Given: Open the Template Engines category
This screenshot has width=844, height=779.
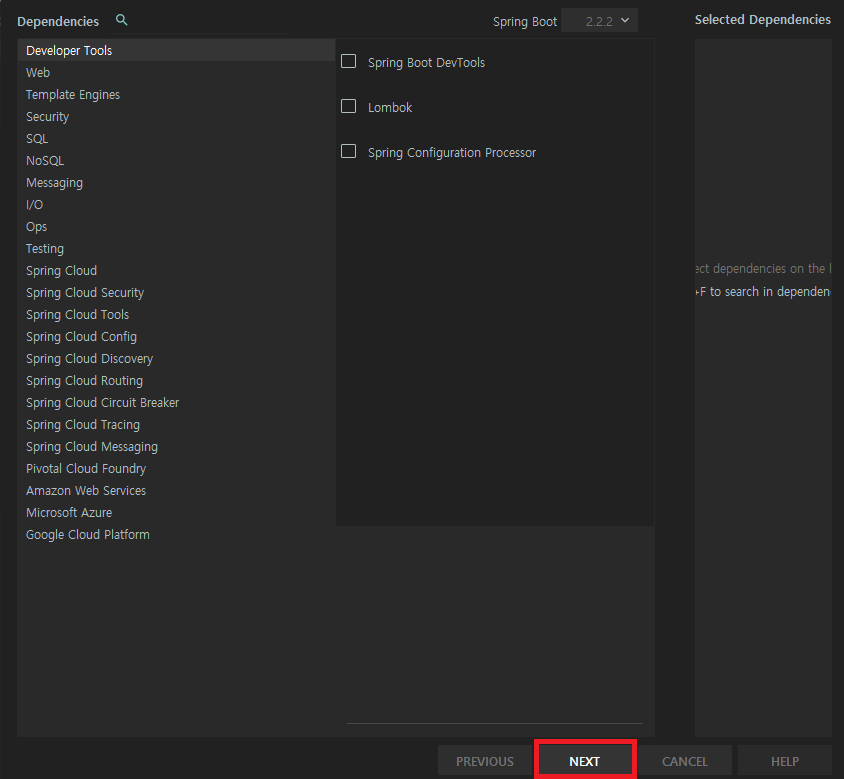Looking at the screenshot, I should 177,94.
